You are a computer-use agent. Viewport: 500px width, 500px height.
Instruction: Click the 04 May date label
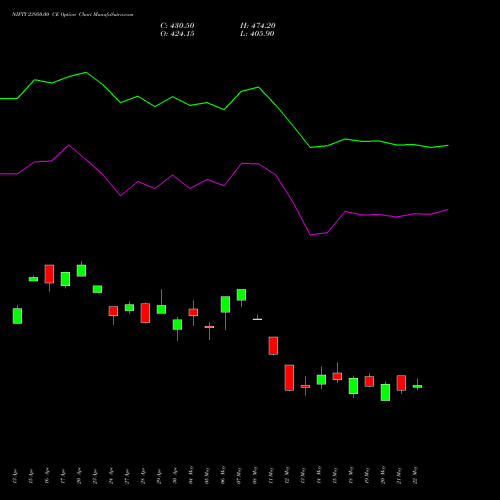click(191, 475)
